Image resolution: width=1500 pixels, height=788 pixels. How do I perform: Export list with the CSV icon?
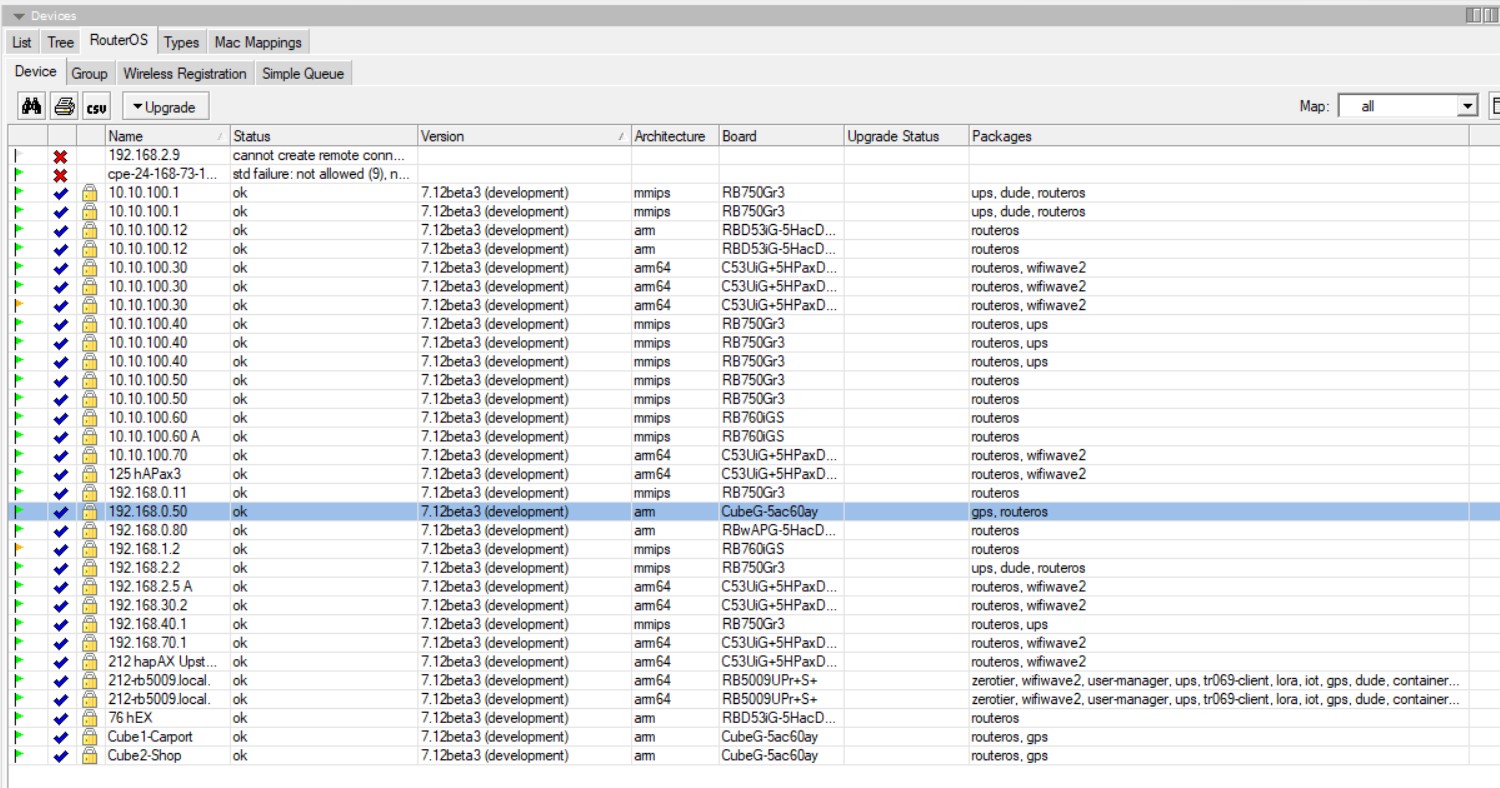[96, 106]
